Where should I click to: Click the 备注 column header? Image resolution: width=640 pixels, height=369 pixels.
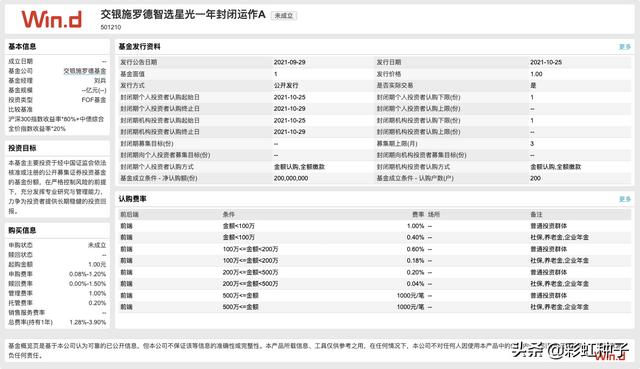coord(536,214)
